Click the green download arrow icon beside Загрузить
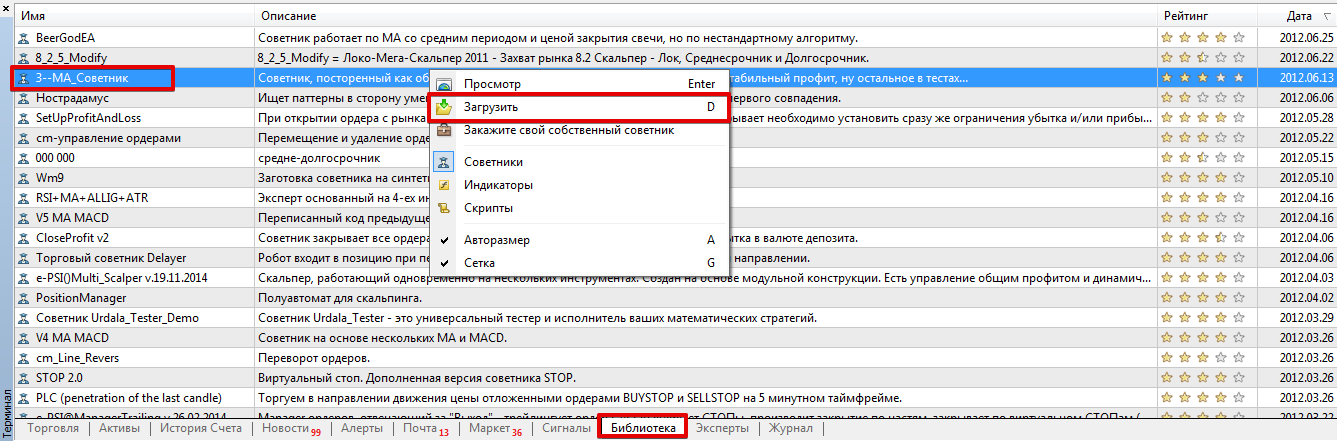The image size is (1337, 441). tap(444, 107)
